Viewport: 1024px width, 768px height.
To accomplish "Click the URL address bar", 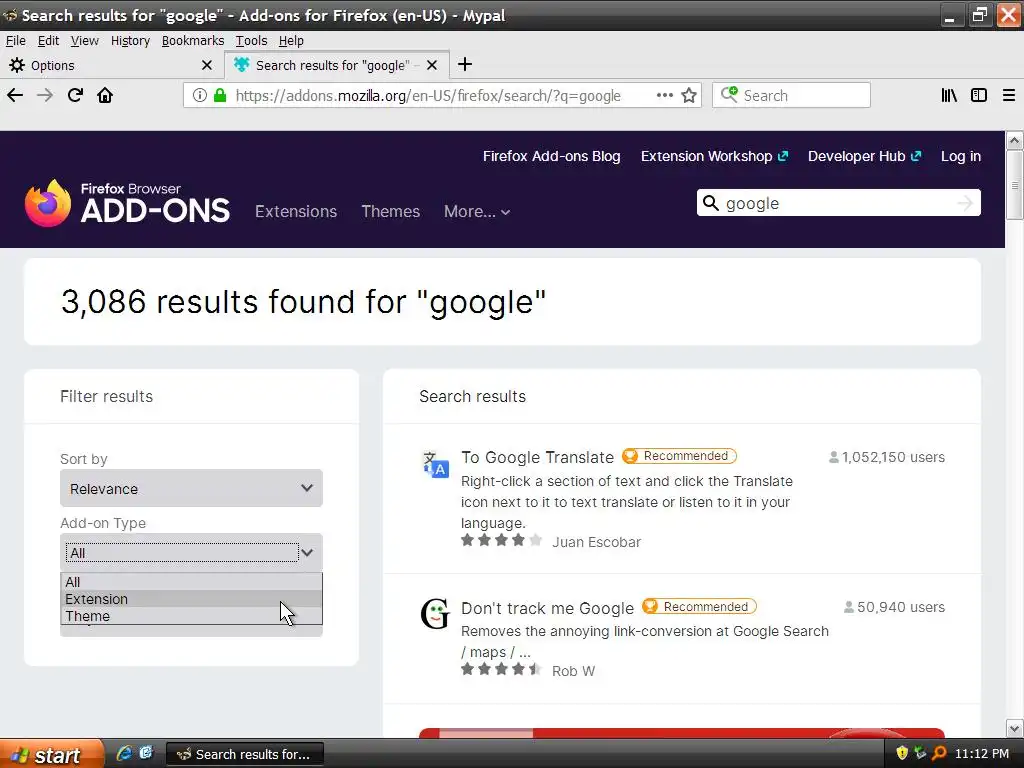I will click(x=441, y=95).
